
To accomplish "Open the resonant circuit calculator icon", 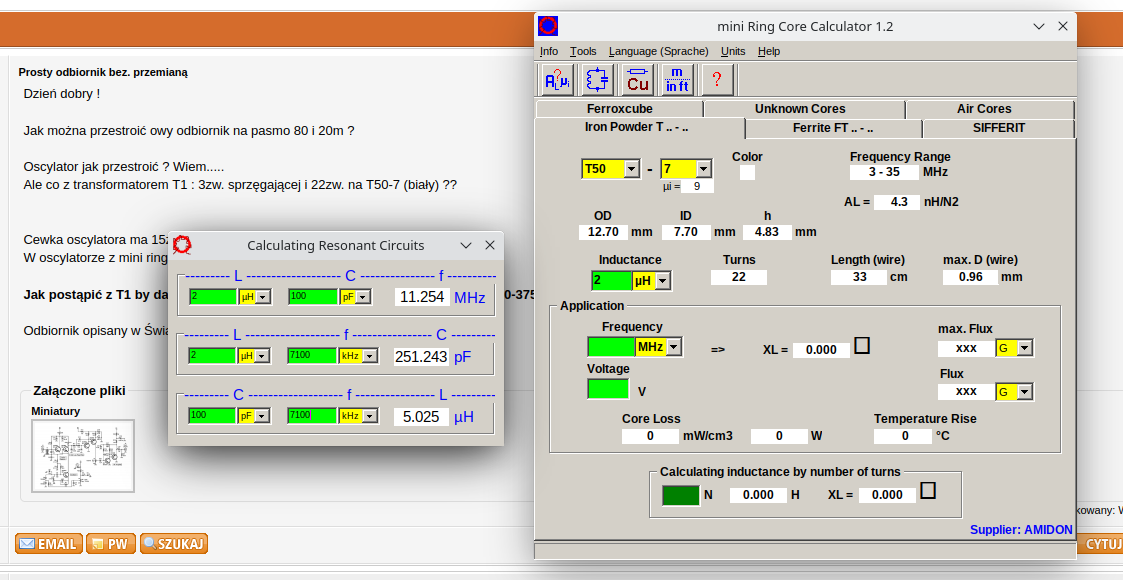I will [598, 80].
